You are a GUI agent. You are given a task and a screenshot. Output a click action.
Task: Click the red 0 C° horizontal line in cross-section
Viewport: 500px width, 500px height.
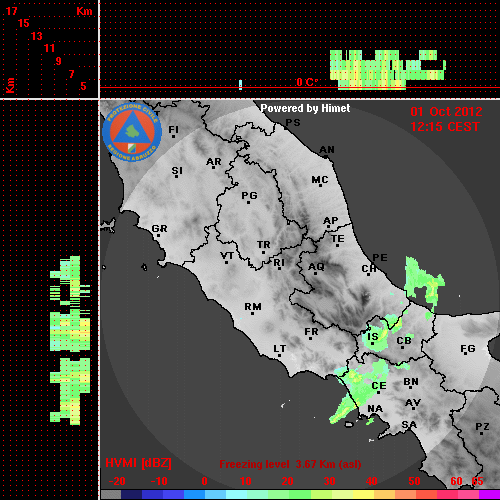[300, 88]
